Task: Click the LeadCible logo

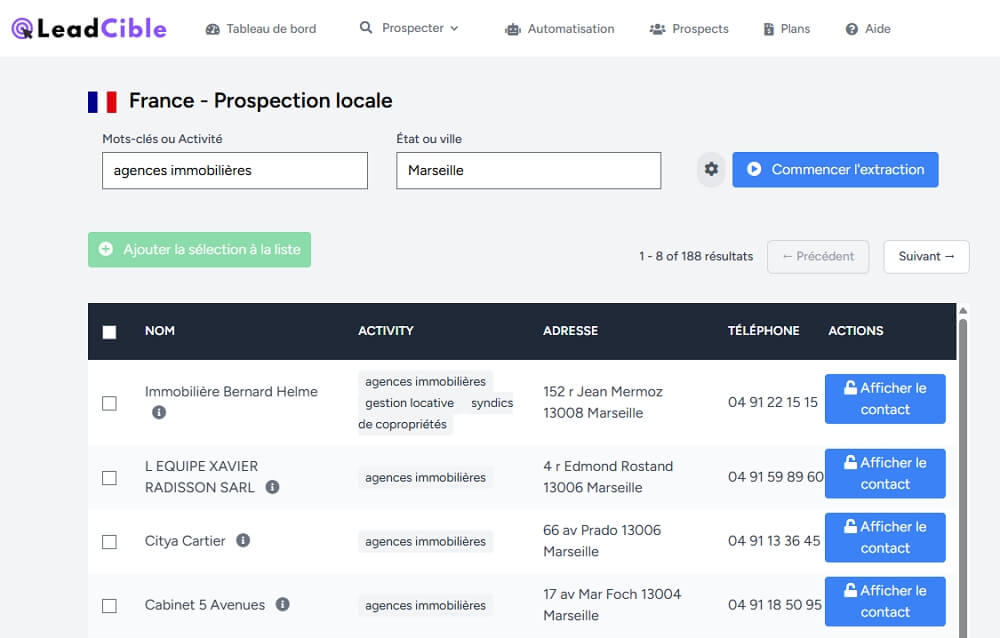Action: [x=88, y=28]
